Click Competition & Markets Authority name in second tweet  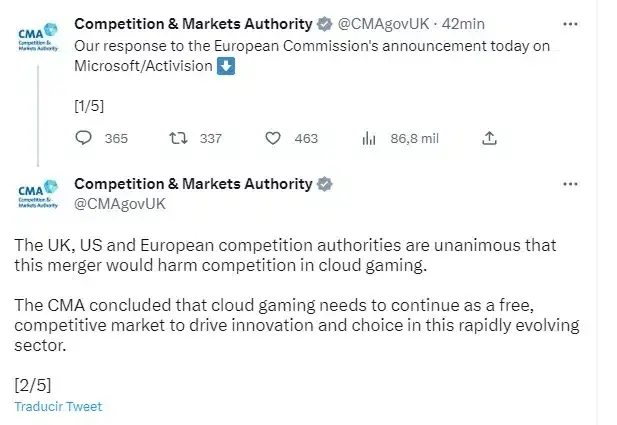tap(193, 184)
